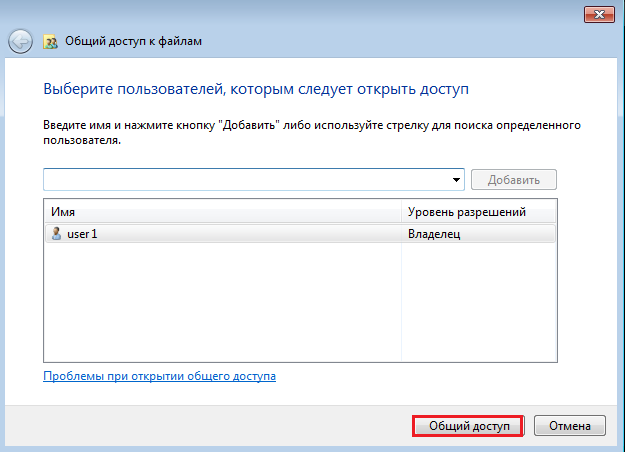Sort by Уровень разрешений column header
The height and width of the screenshot is (452, 625).
coord(478,213)
